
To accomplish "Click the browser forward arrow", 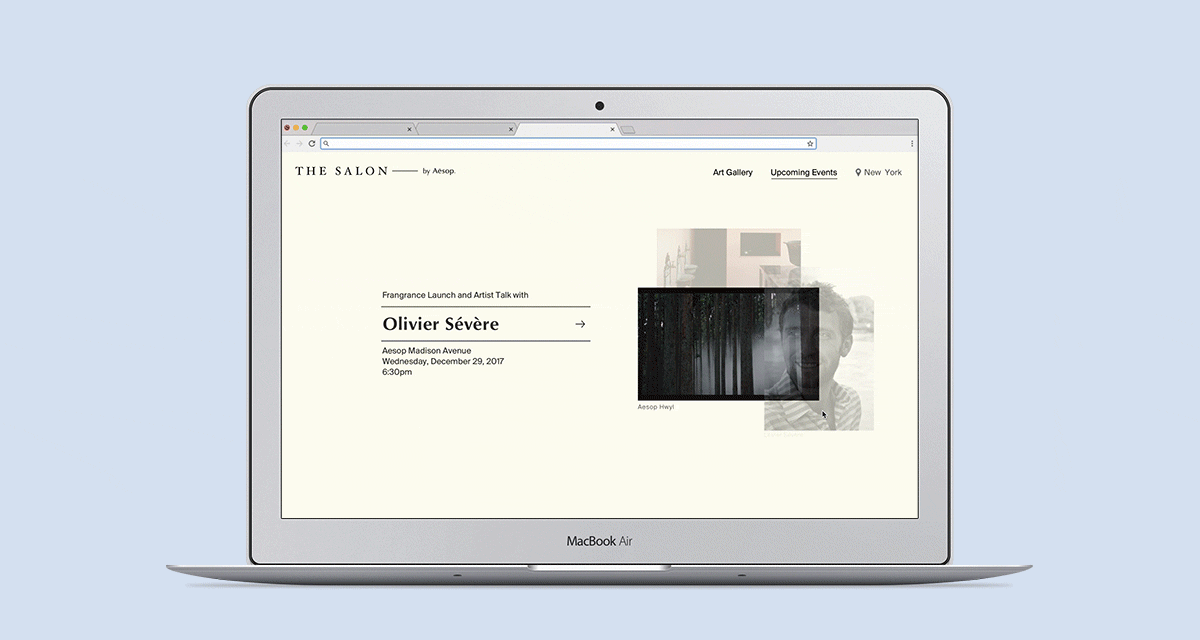I will [299, 144].
